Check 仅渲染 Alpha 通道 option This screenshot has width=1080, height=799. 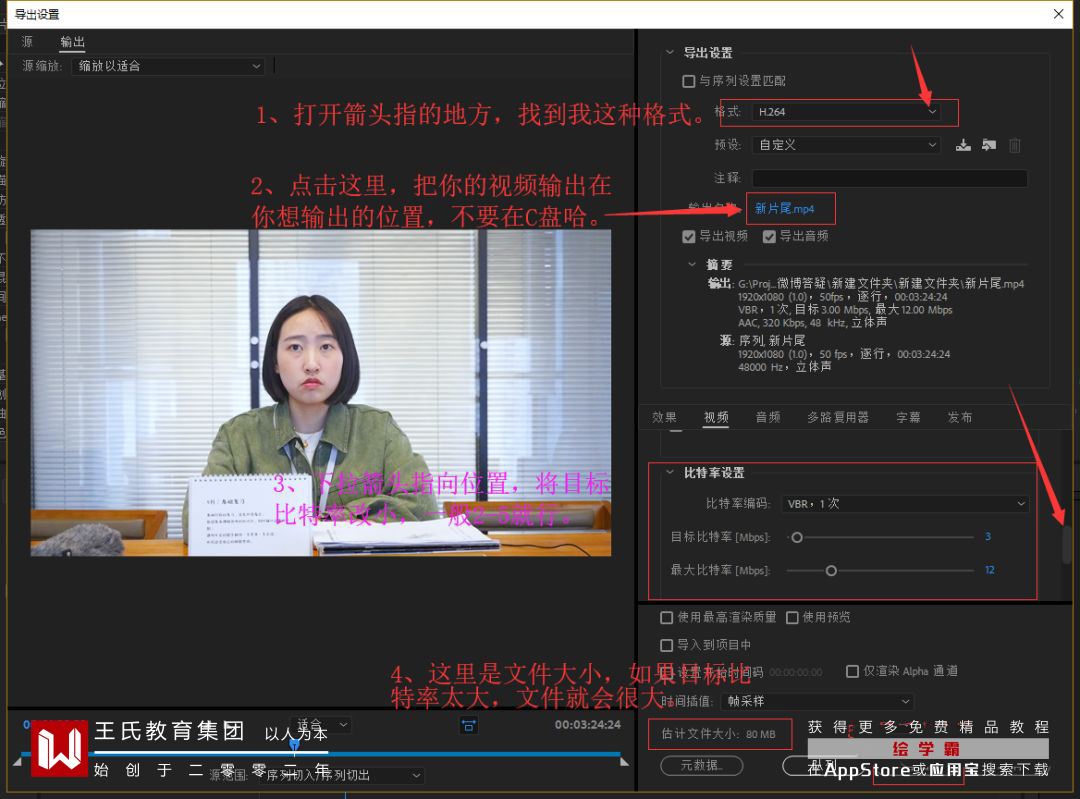point(852,671)
